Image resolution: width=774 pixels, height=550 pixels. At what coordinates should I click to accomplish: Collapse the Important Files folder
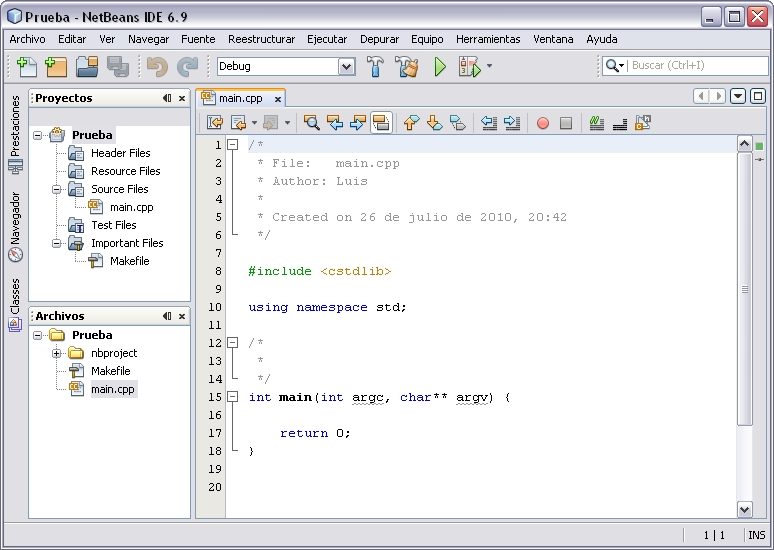[x=57, y=243]
